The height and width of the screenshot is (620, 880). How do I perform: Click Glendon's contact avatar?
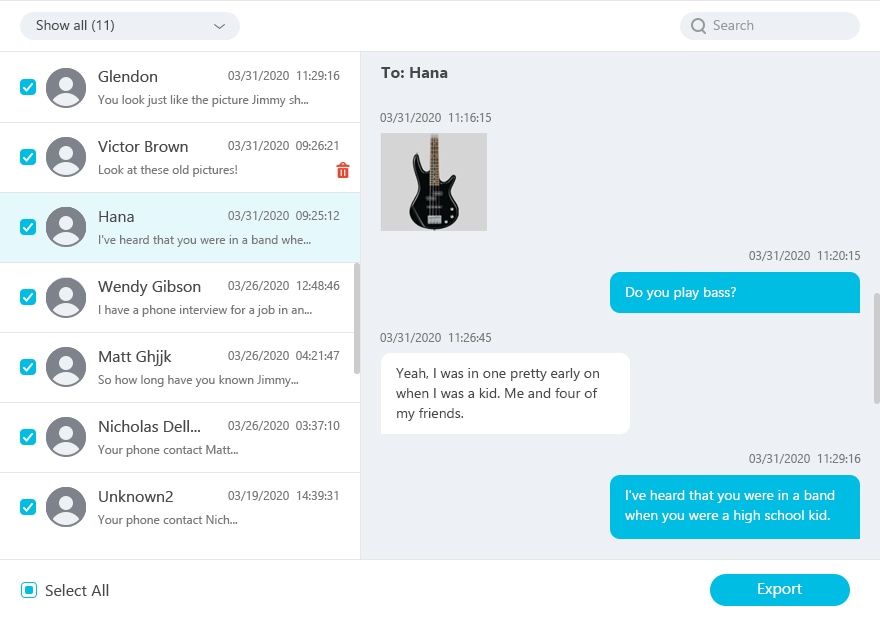click(x=66, y=88)
